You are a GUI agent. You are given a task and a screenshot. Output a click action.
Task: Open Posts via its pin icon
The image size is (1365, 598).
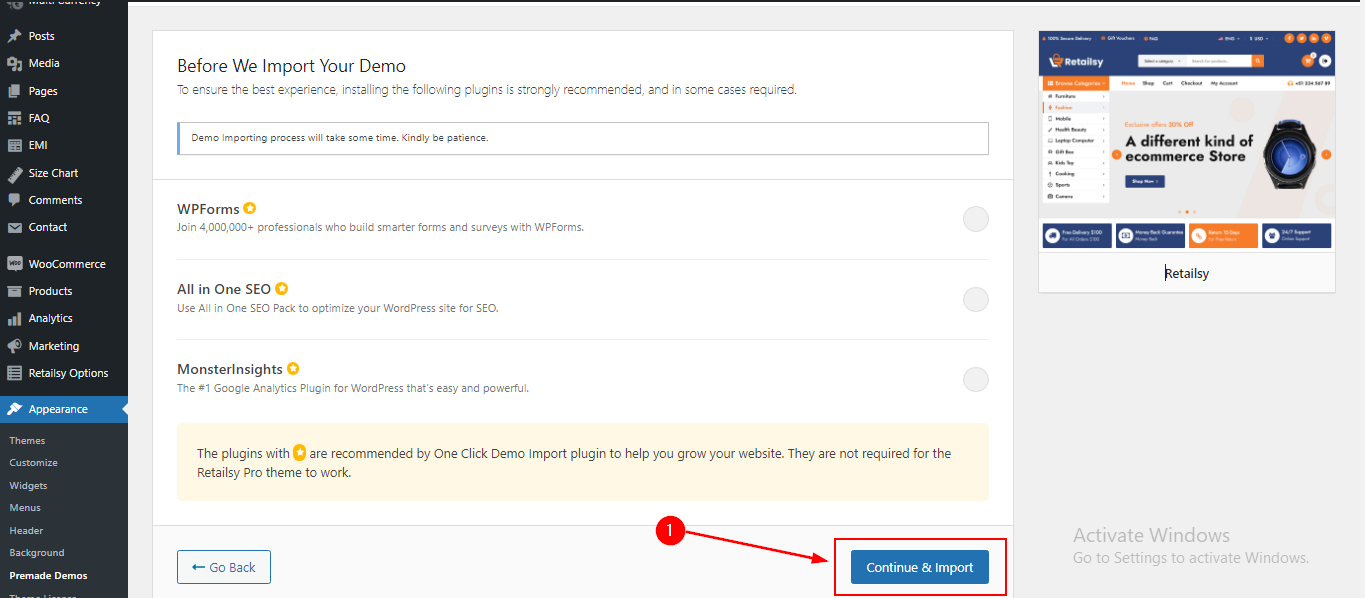click(14, 36)
